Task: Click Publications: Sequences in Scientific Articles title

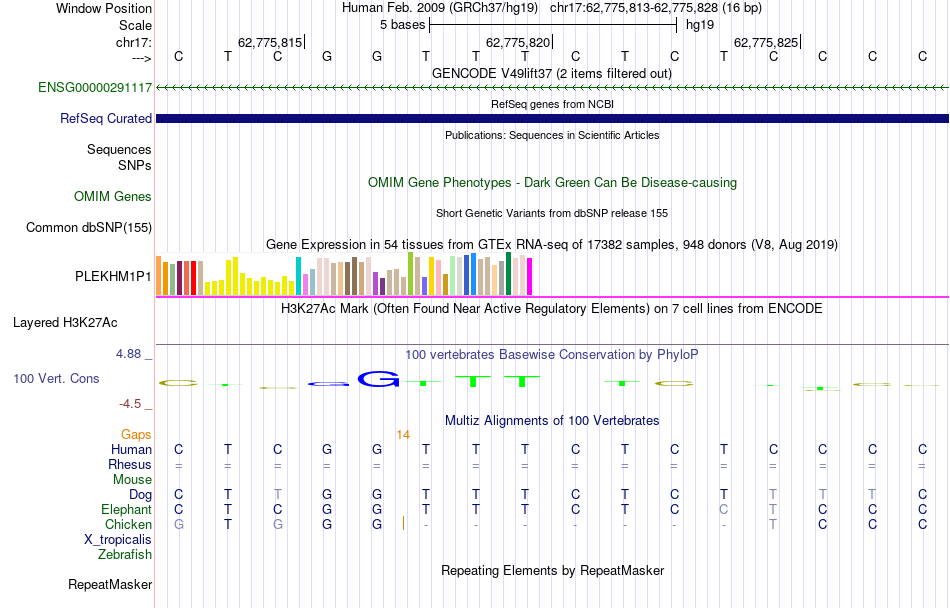Action: 552,136
